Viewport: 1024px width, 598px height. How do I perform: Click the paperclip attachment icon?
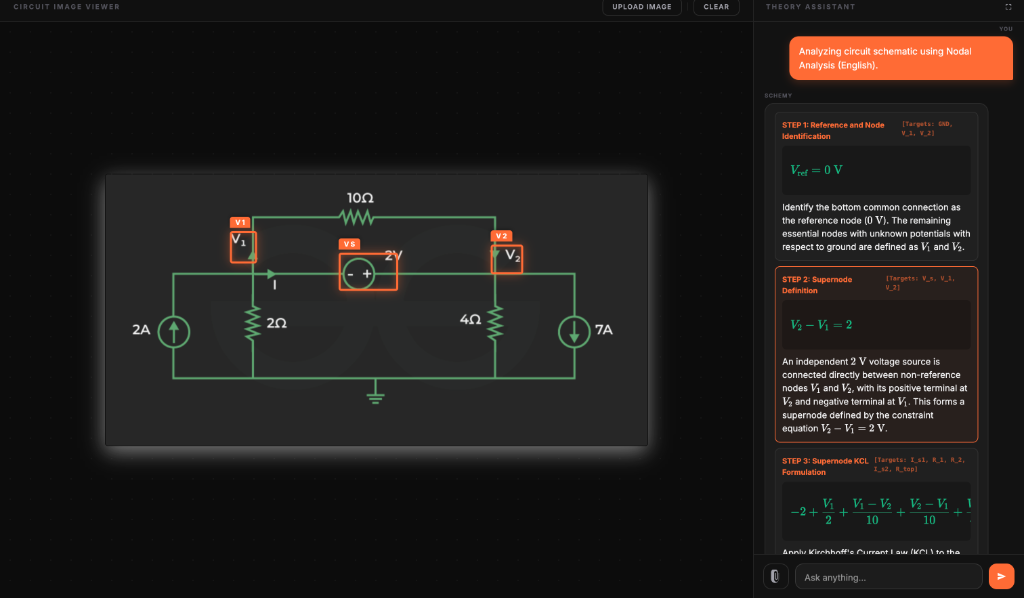pos(775,576)
